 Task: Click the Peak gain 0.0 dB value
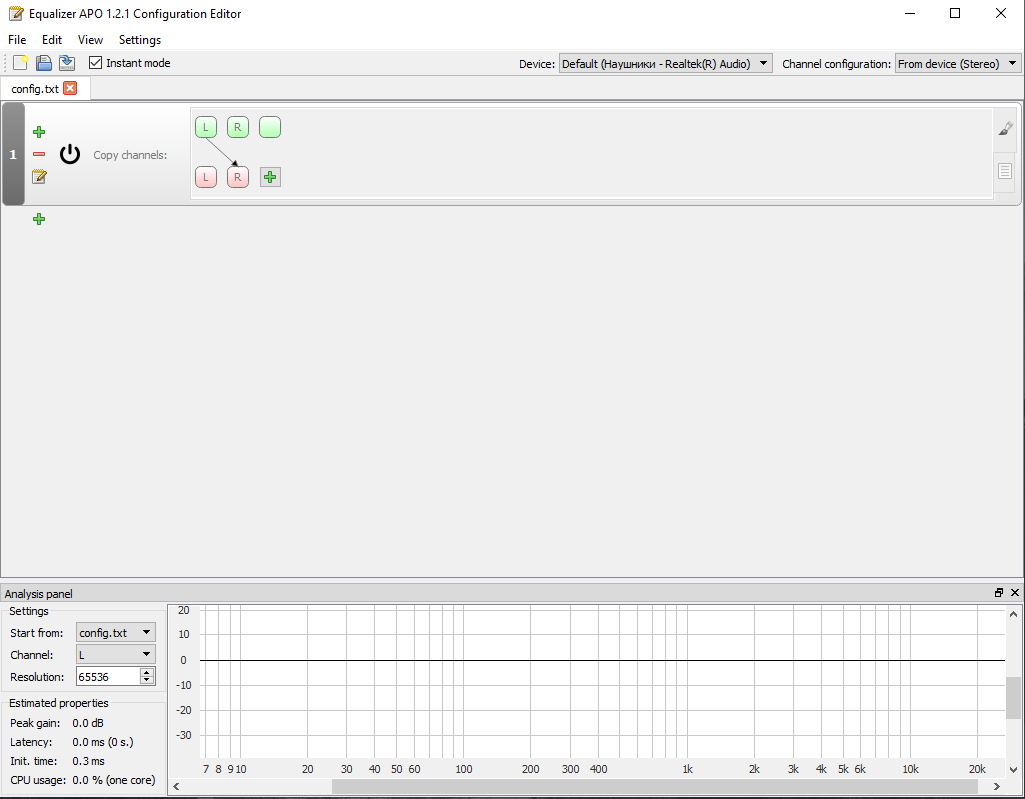[x=88, y=723]
